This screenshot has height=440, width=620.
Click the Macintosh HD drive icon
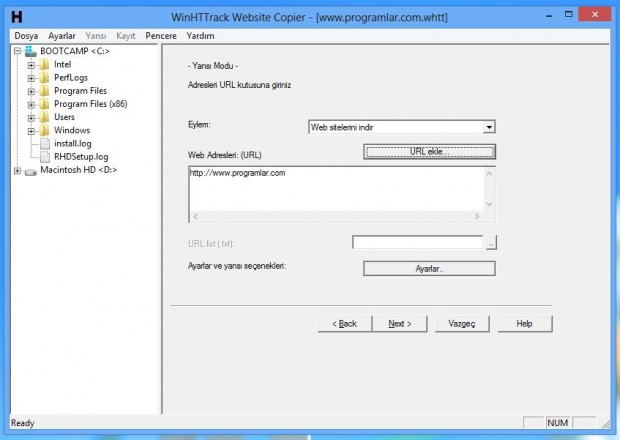(x=30, y=172)
